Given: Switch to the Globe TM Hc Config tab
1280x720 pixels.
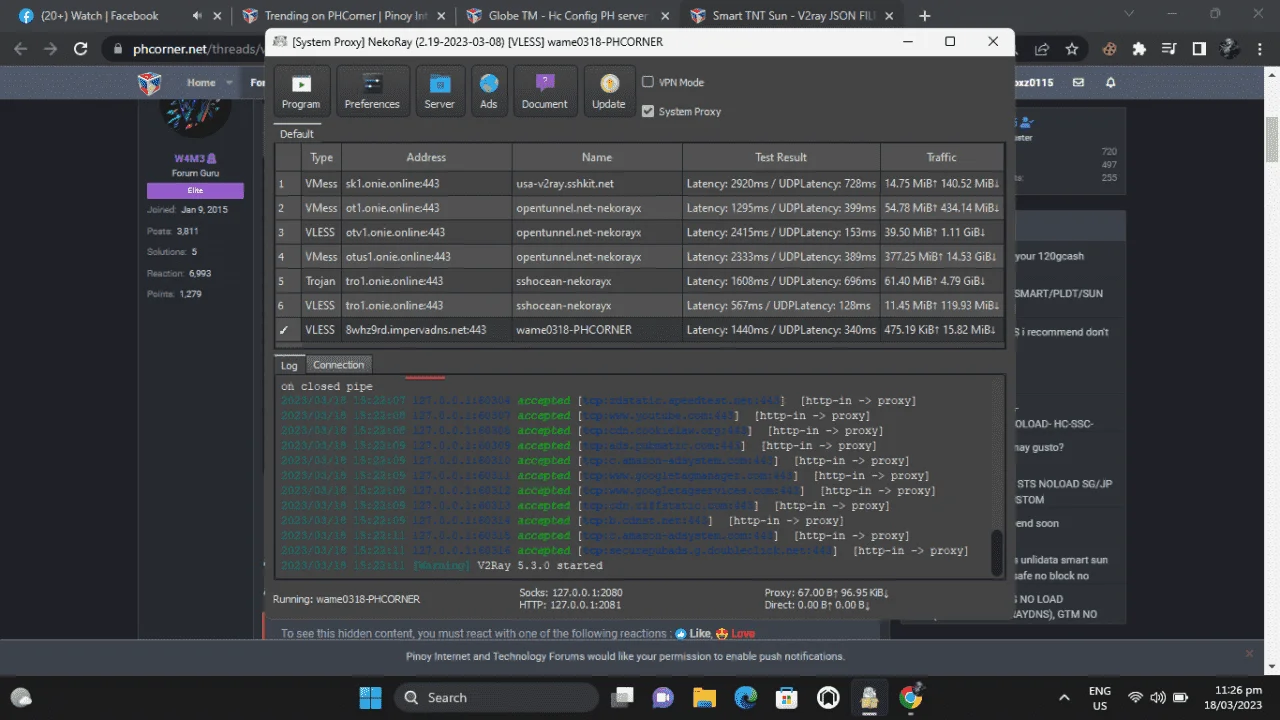Looking at the screenshot, I should (567, 16).
